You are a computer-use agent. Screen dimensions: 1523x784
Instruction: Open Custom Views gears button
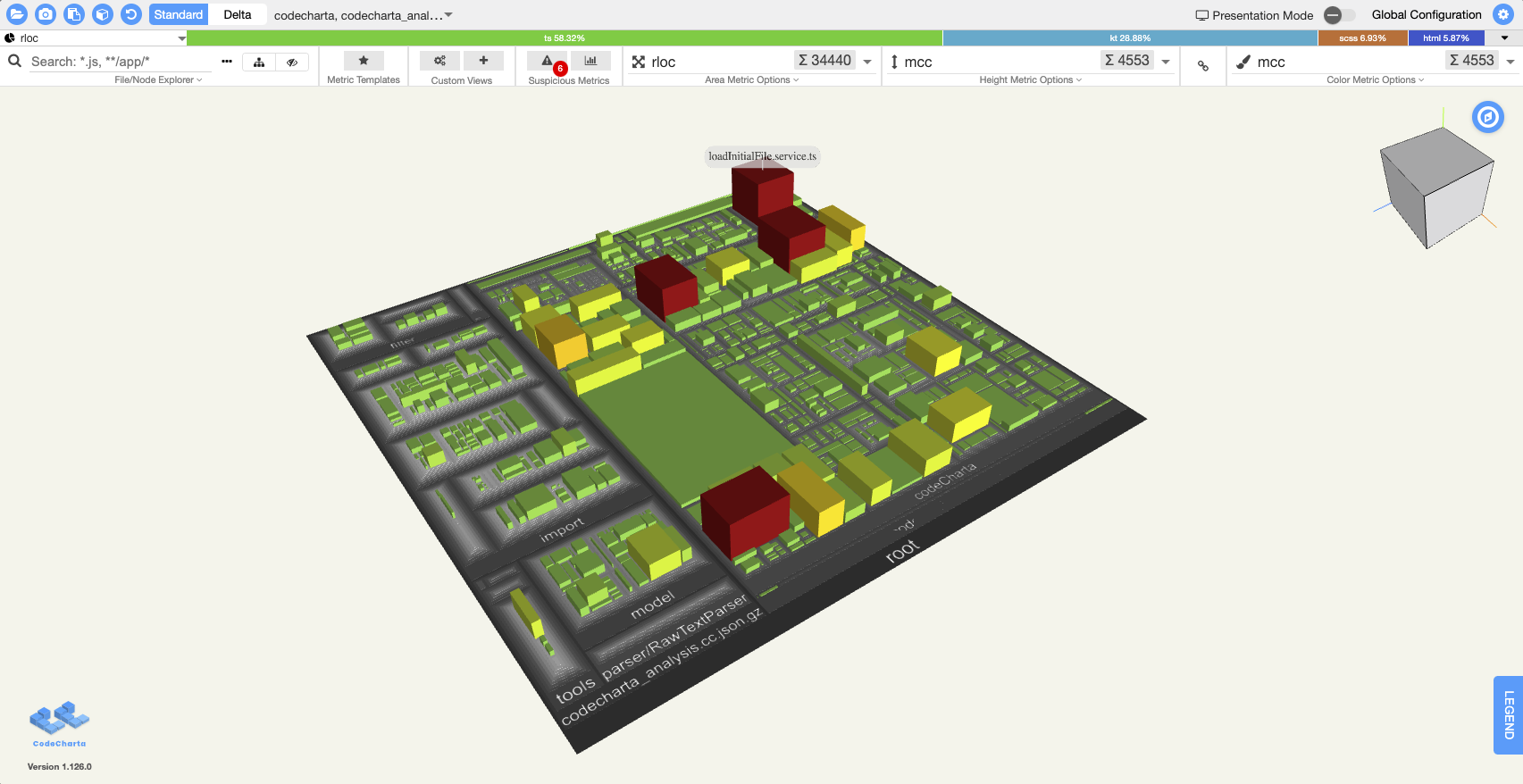coord(439,61)
